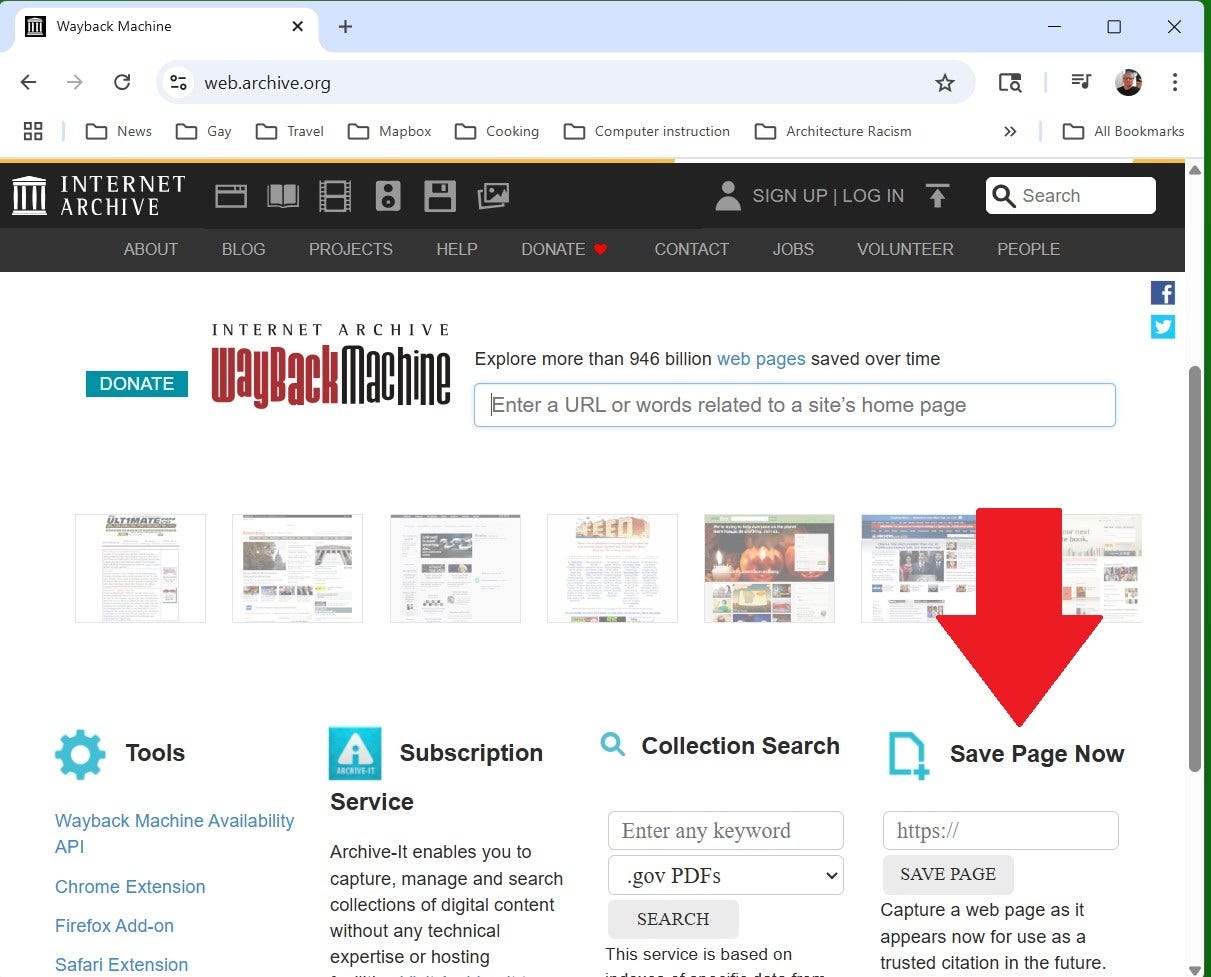Viewport: 1211px width, 977px height.
Task: Open the Cooking bookmarks folder
Action: [496, 131]
